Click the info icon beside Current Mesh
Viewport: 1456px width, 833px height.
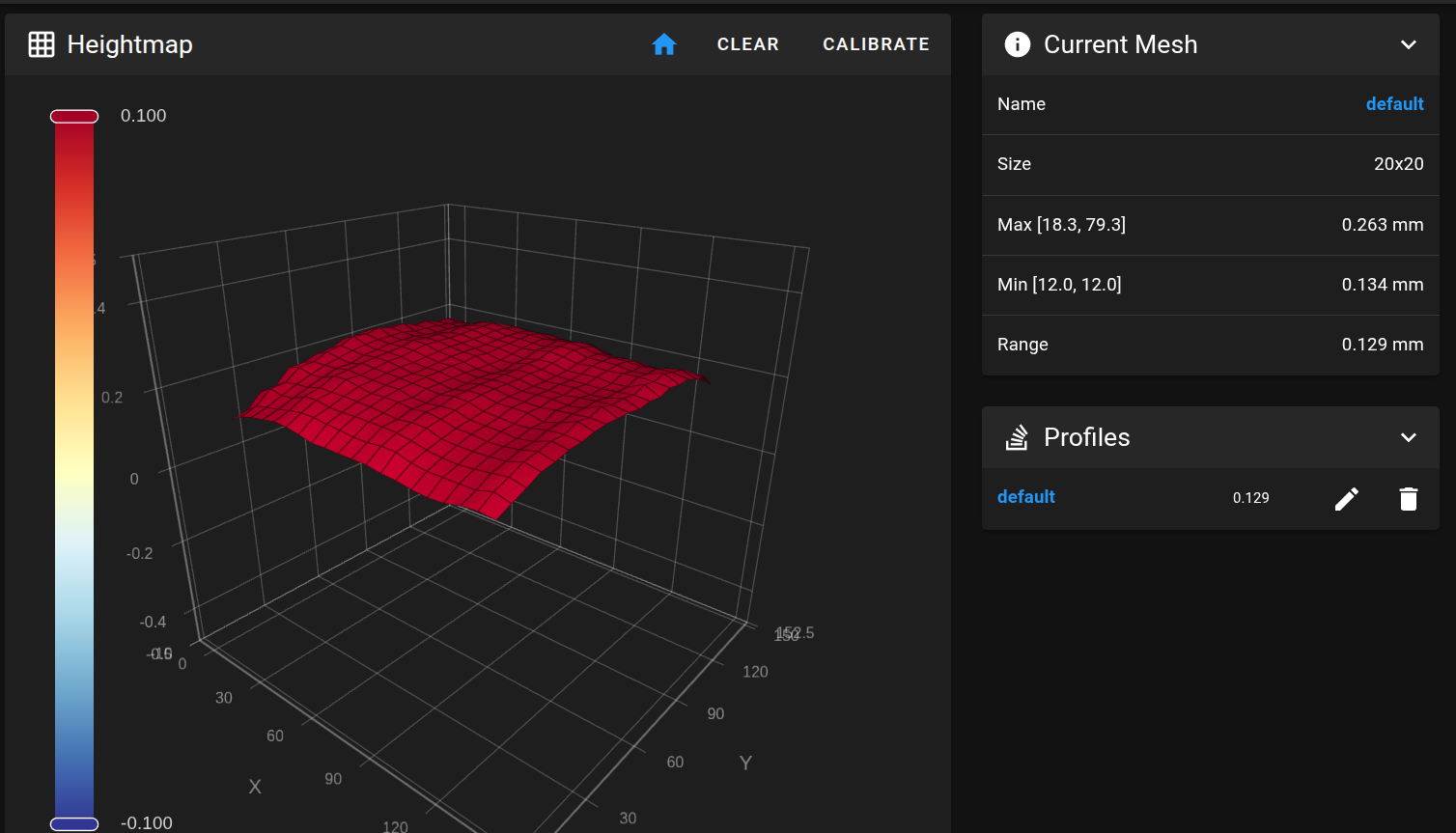click(x=1017, y=44)
